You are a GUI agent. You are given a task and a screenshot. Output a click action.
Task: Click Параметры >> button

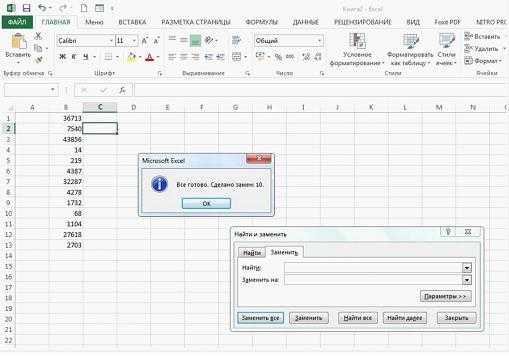[445, 296]
